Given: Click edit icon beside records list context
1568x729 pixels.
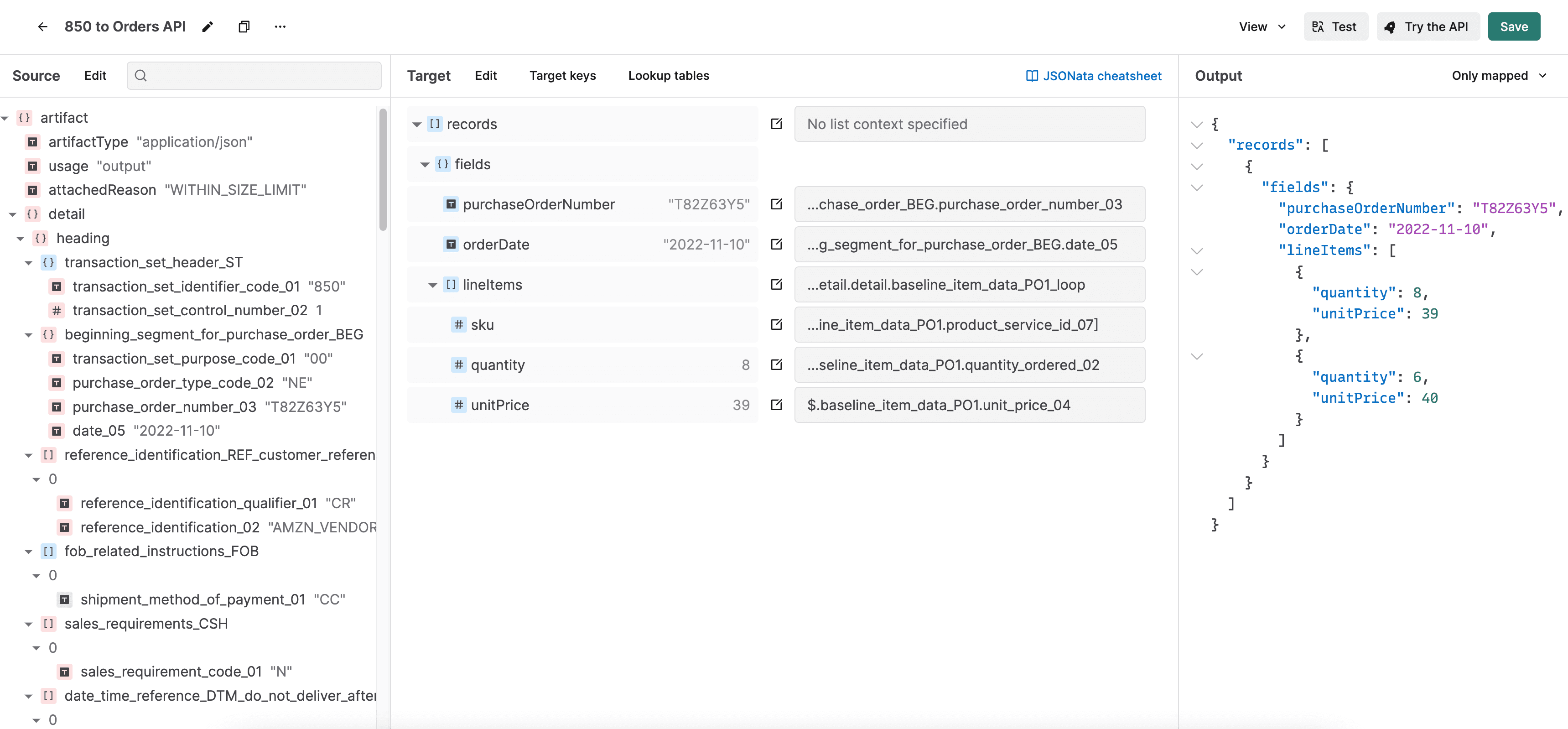Looking at the screenshot, I should (x=776, y=124).
